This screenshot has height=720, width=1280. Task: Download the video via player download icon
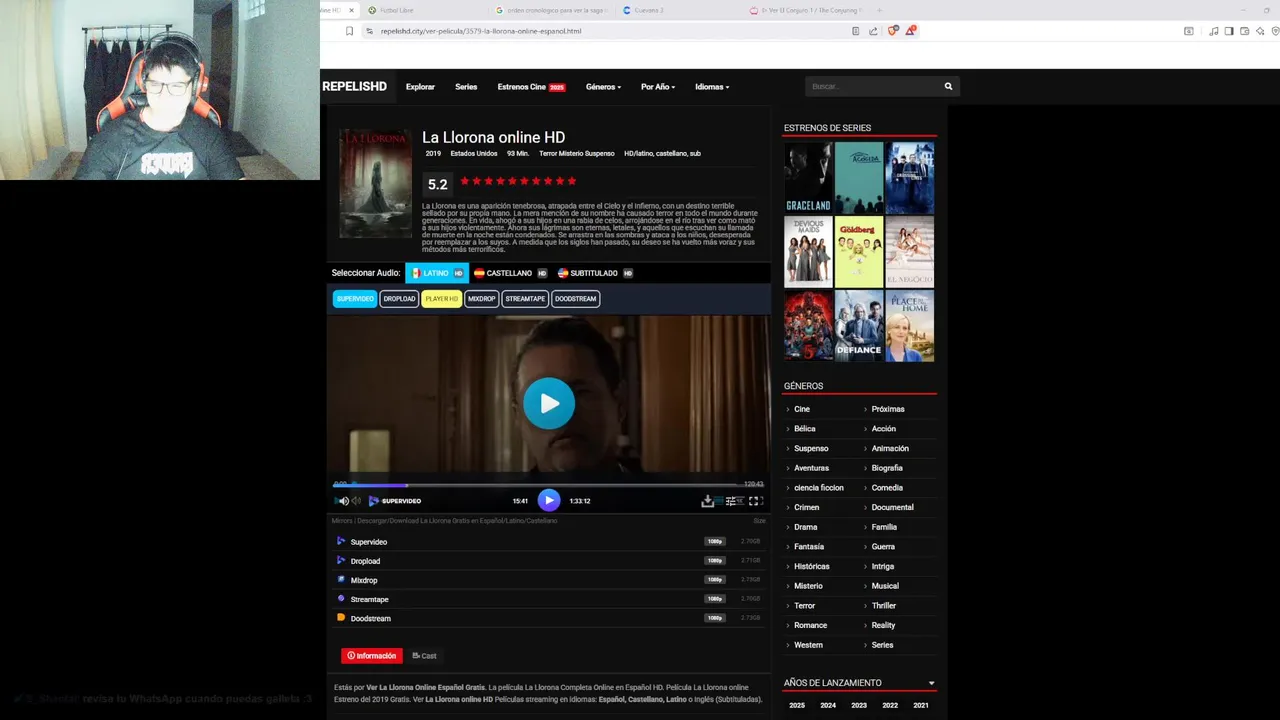point(708,501)
